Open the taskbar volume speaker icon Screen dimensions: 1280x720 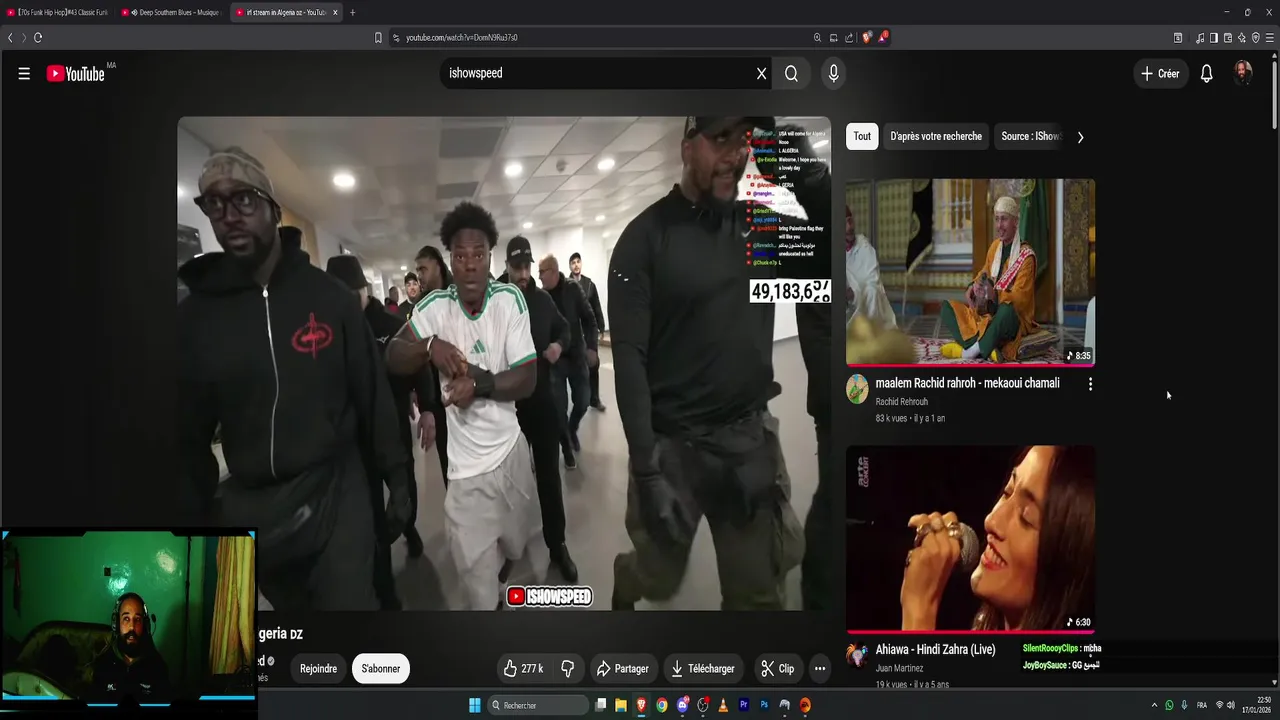[x=1230, y=705]
